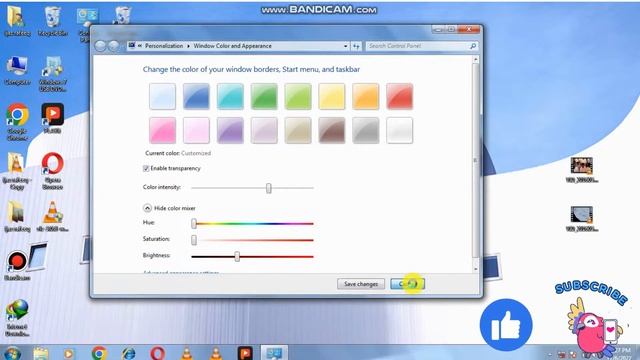Select the red Ruby color swatch
The height and width of the screenshot is (360, 640).
click(x=400, y=96)
